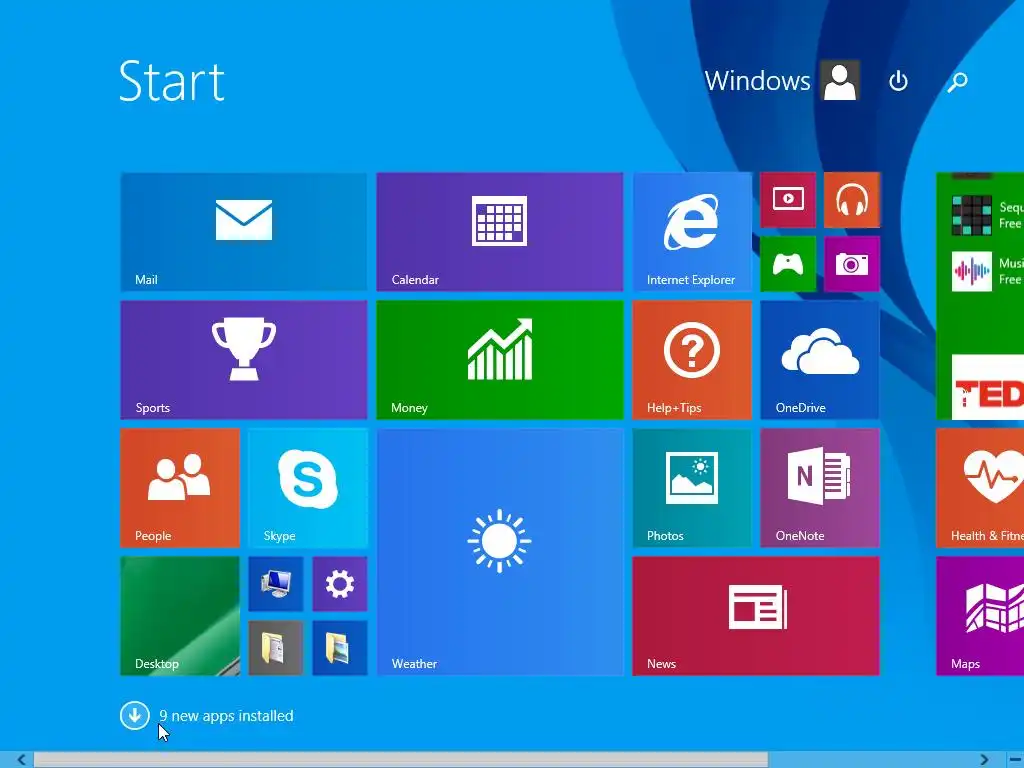This screenshot has height=768, width=1024.
Task: Click the horizontal scrollbar thumb
Action: coord(400,760)
